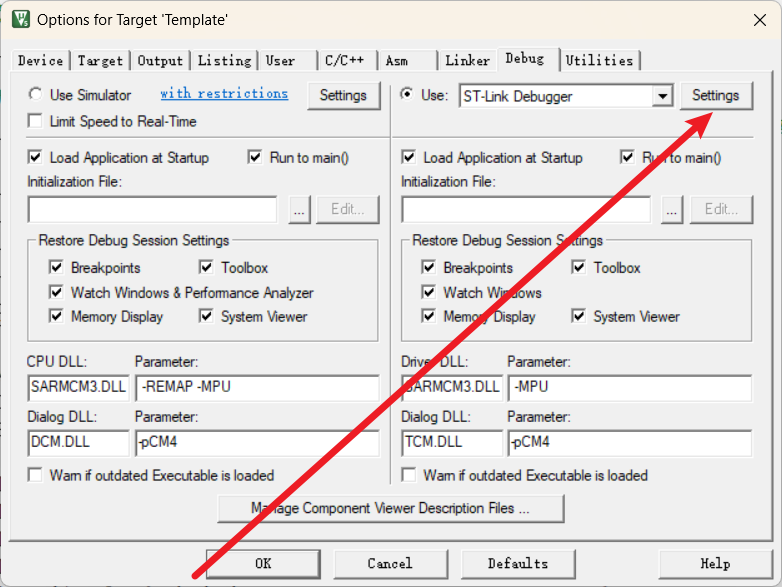Viewport: 782px width, 587px height.
Task: Toggle Limit Speed to Real-Time checkbox
Action: click(35, 121)
